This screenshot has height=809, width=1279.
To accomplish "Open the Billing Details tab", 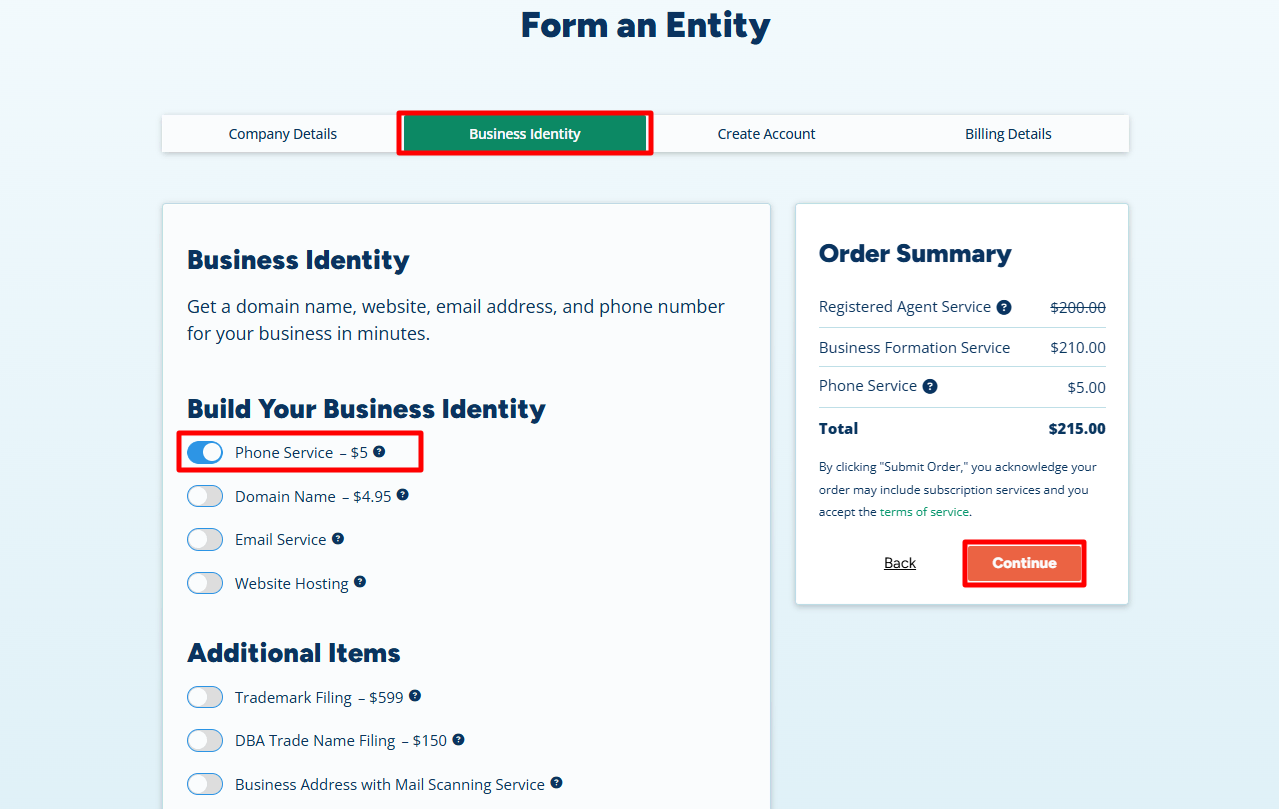I will tap(1007, 133).
